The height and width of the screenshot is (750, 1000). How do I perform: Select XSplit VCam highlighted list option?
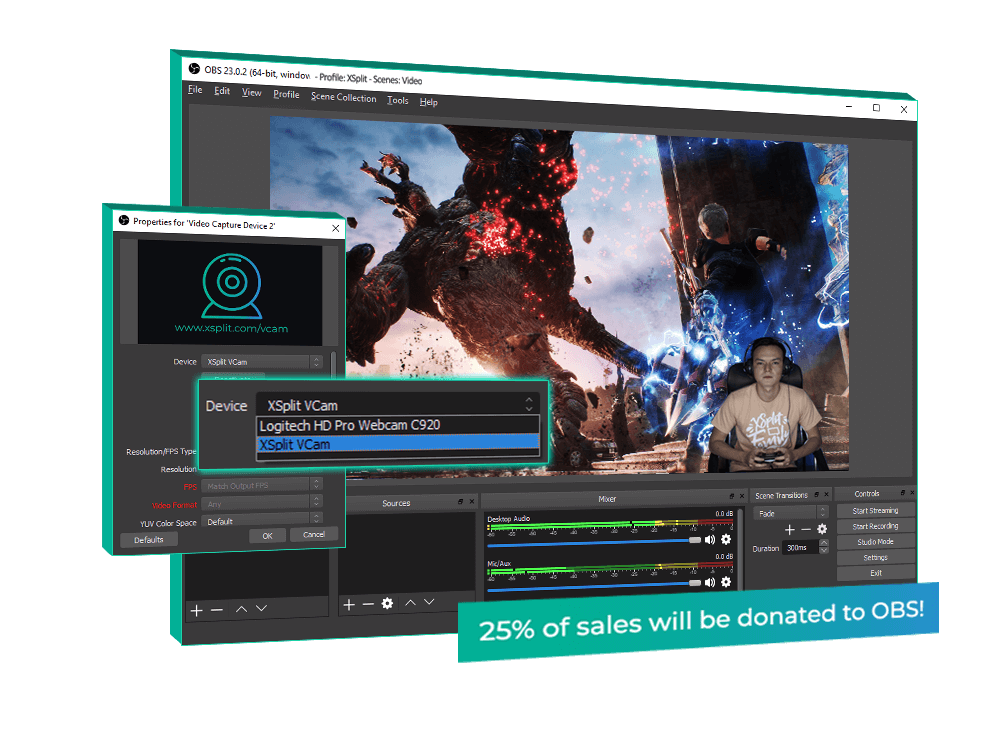click(398, 444)
